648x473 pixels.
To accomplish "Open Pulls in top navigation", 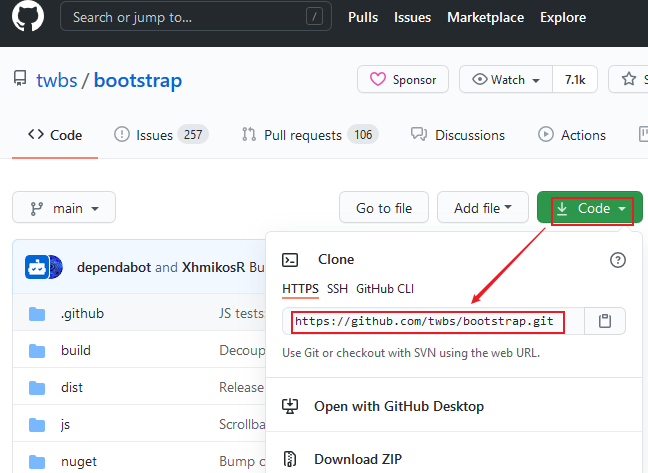I will click(x=363, y=17).
